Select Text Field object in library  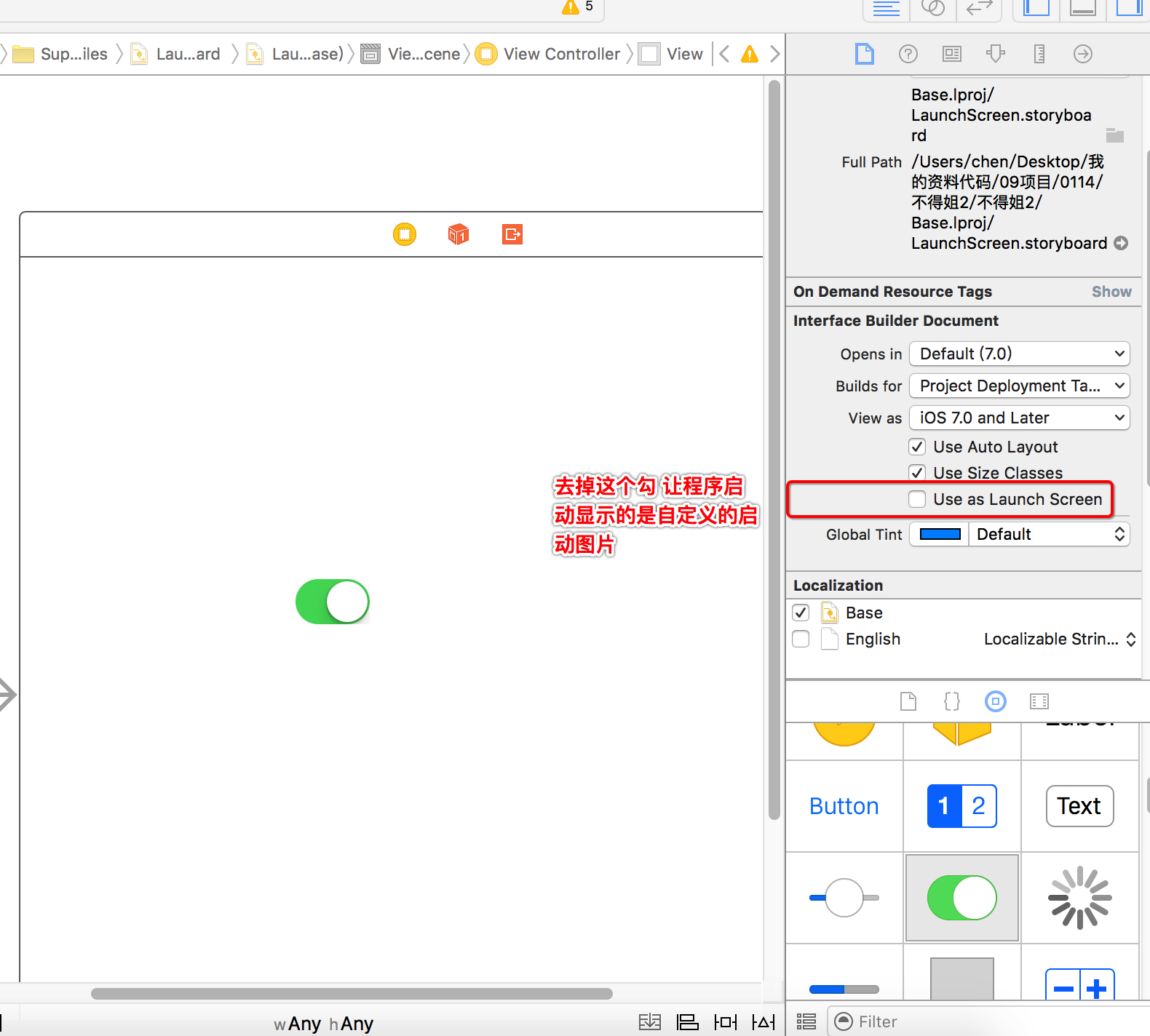tap(1080, 806)
